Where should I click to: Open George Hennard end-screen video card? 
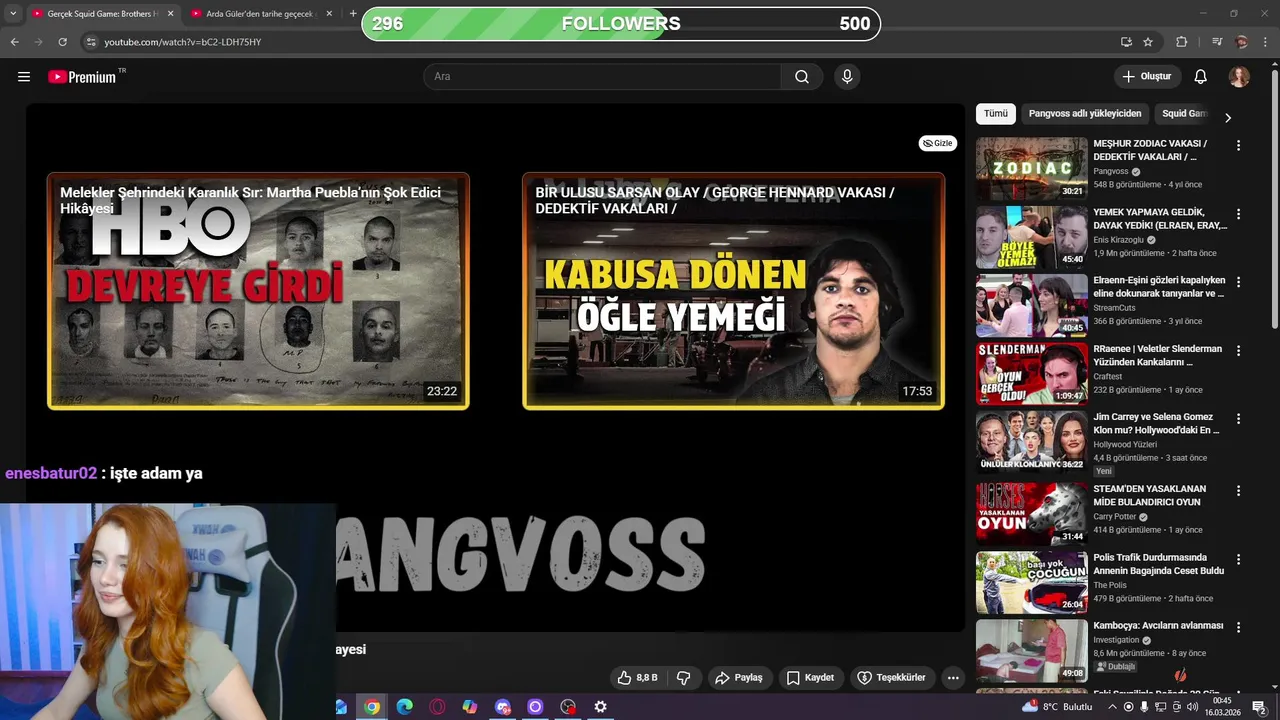(x=733, y=291)
